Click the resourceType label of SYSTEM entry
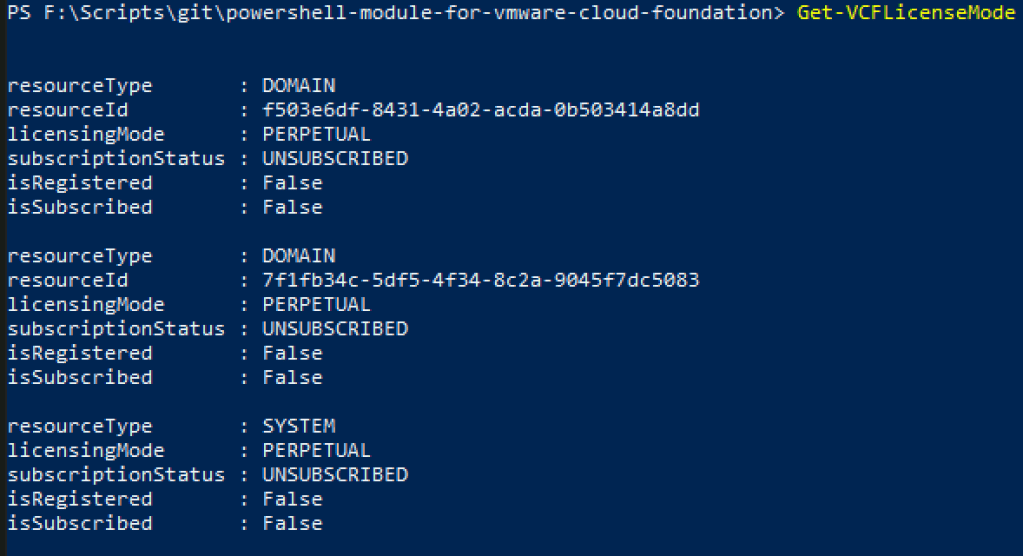Image resolution: width=1023 pixels, height=556 pixels. tap(79, 426)
